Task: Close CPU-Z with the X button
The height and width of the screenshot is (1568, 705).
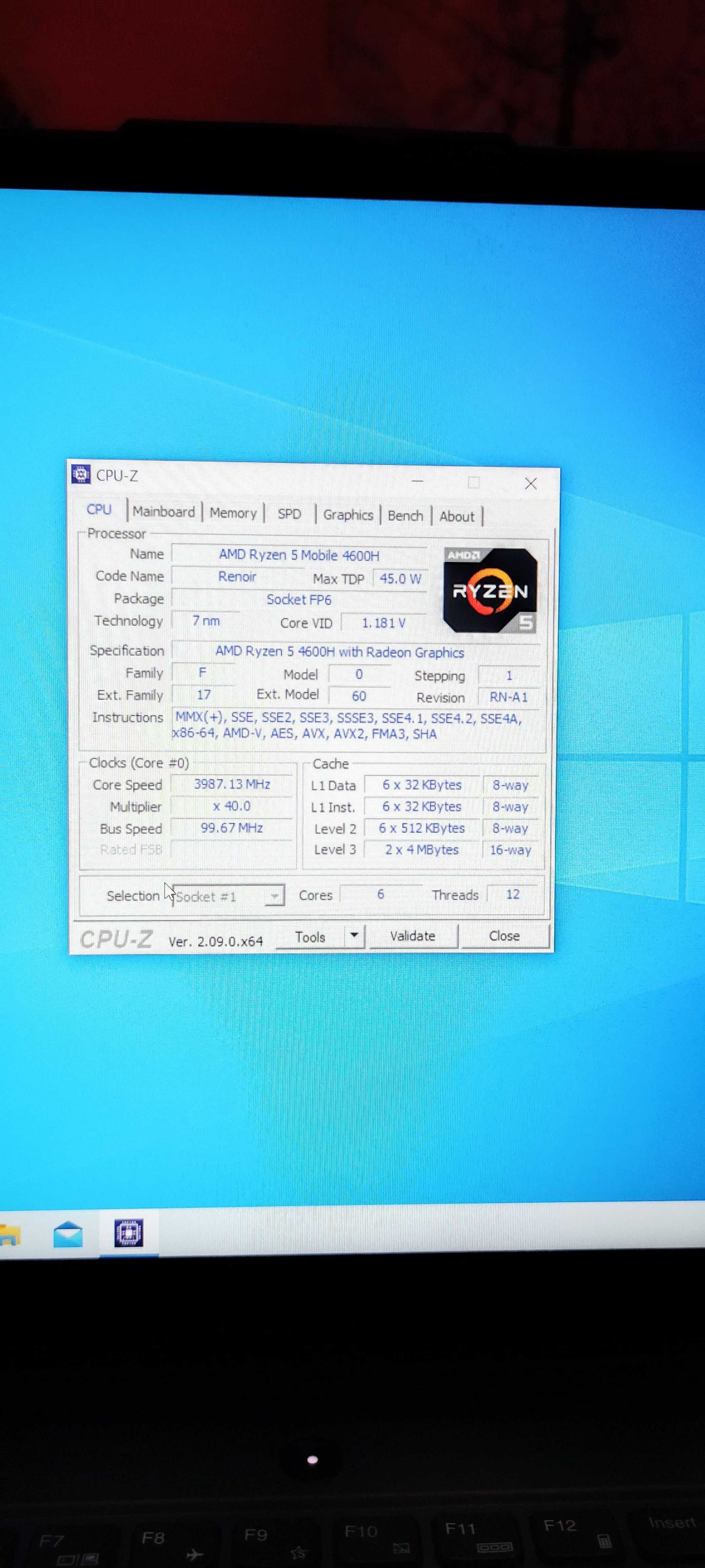Action: click(530, 483)
